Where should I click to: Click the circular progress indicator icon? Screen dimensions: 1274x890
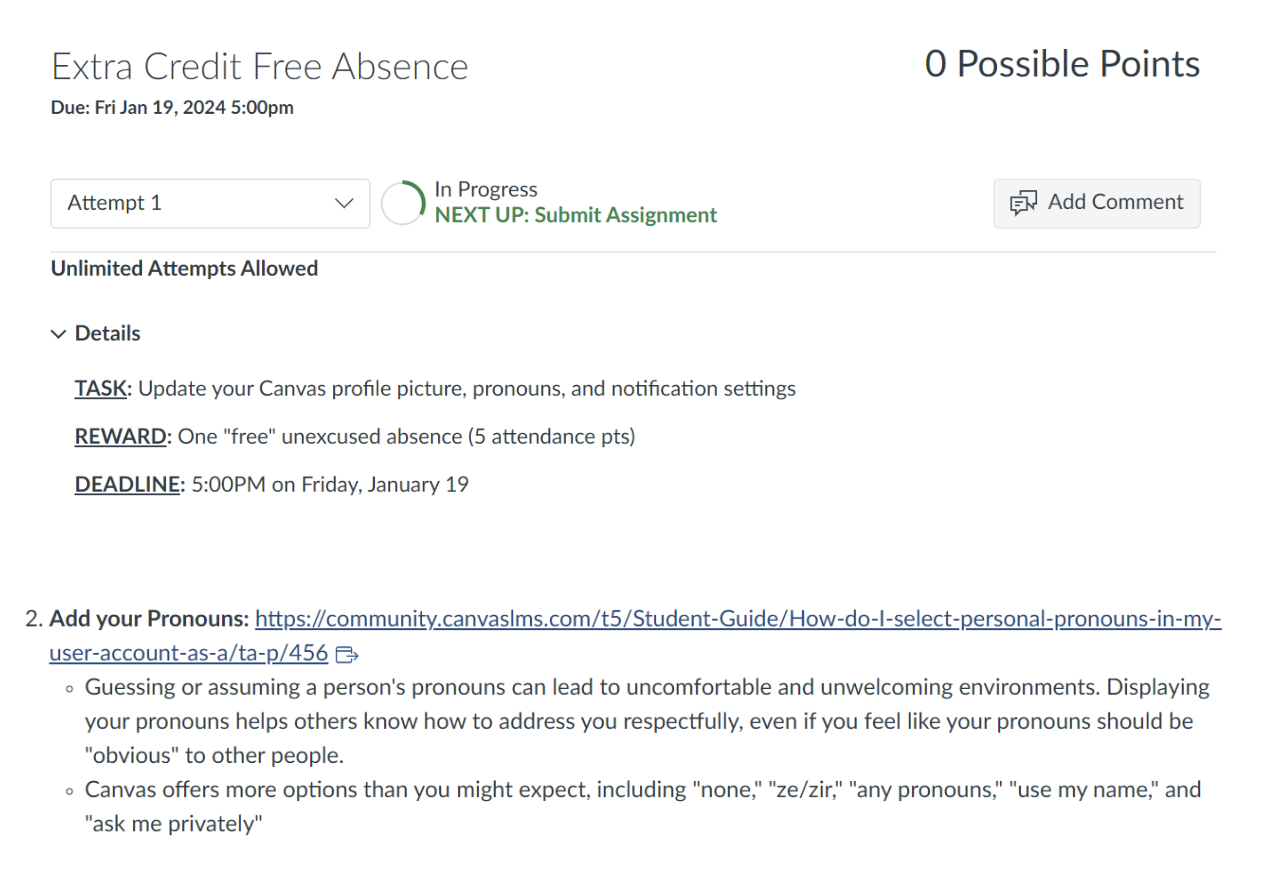coord(401,203)
